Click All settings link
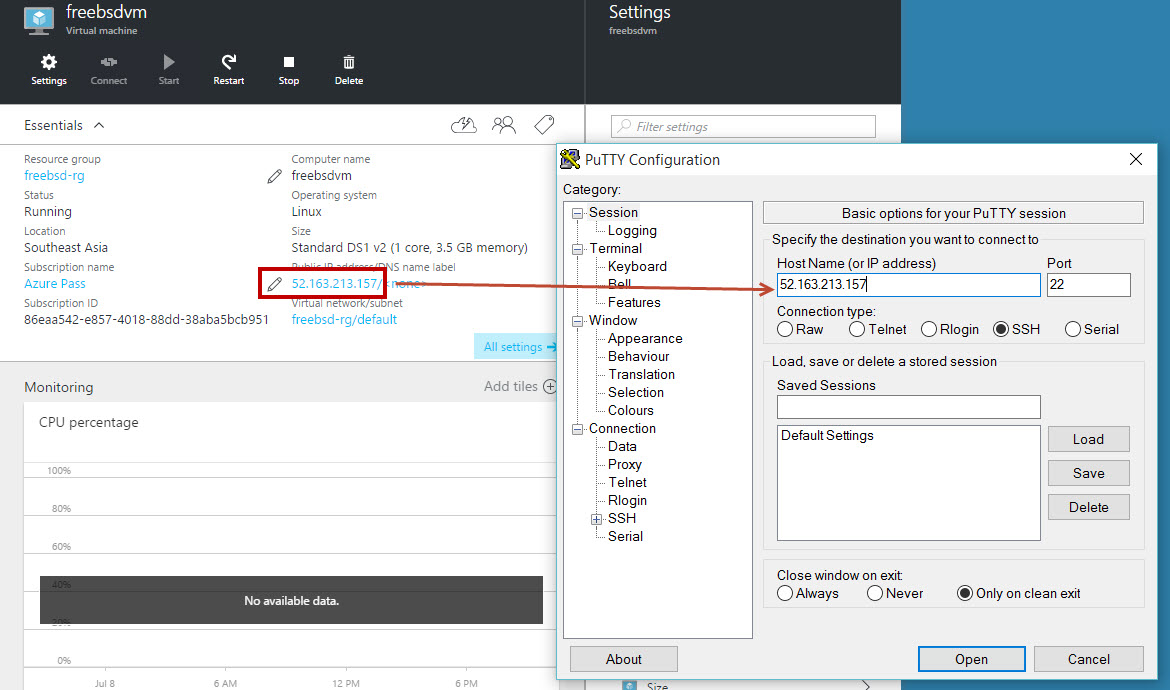This screenshot has width=1170, height=690. tap(516, 347)
